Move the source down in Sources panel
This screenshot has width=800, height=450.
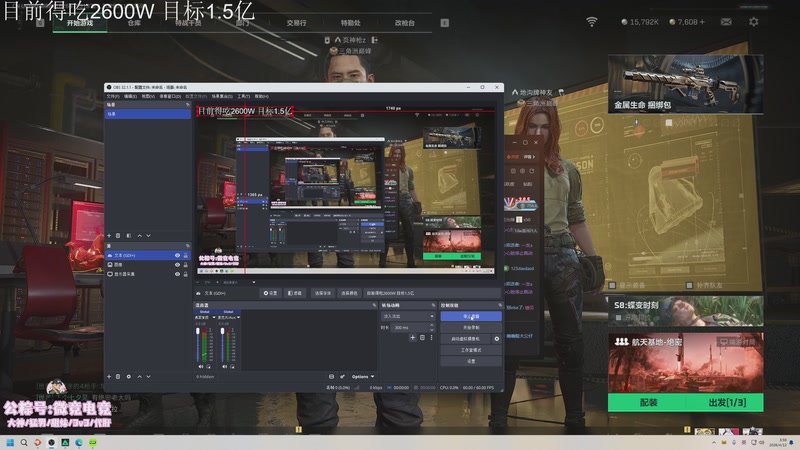point(148,377)
